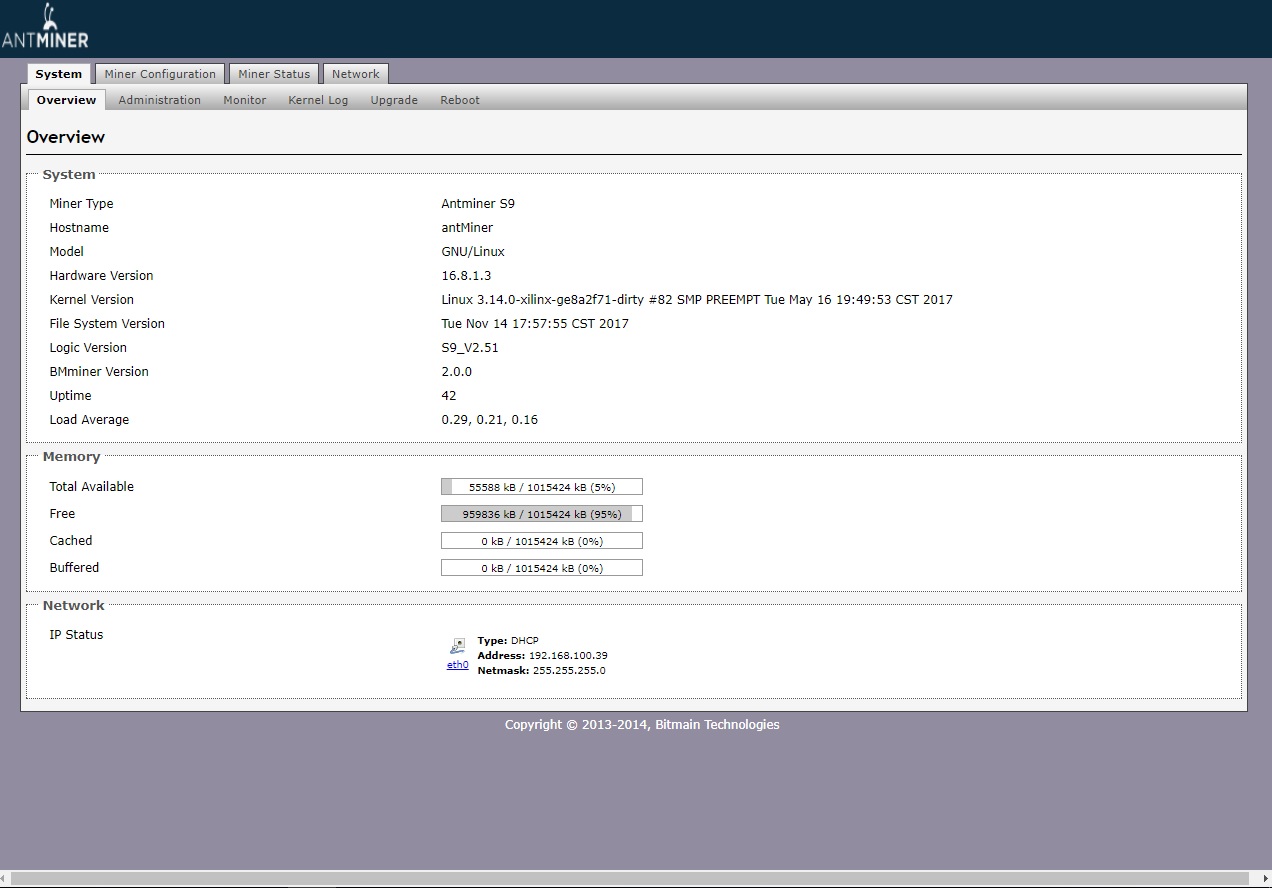This screenshot has width=1272, height=888.
Task: Select the Hardware Version value 16.8.1.3
Action: click(466, 276)
